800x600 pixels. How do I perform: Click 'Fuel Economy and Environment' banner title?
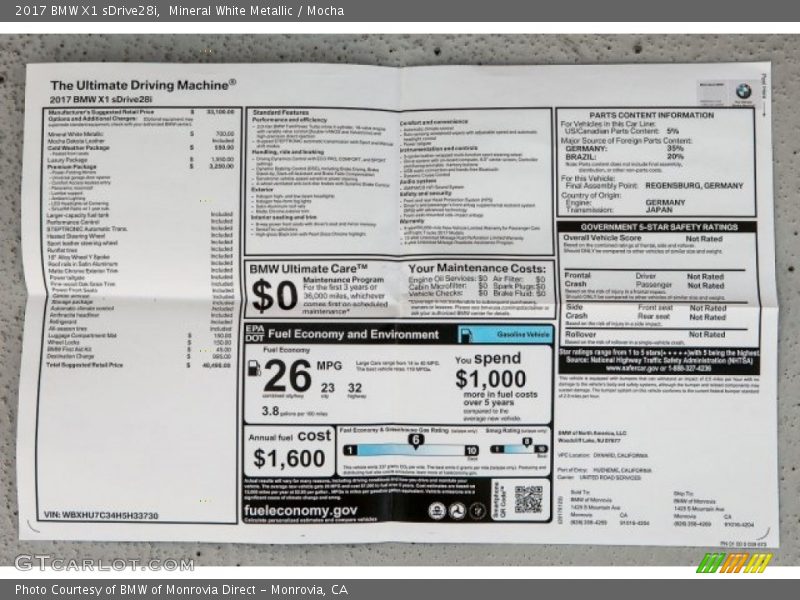point(353,334)
